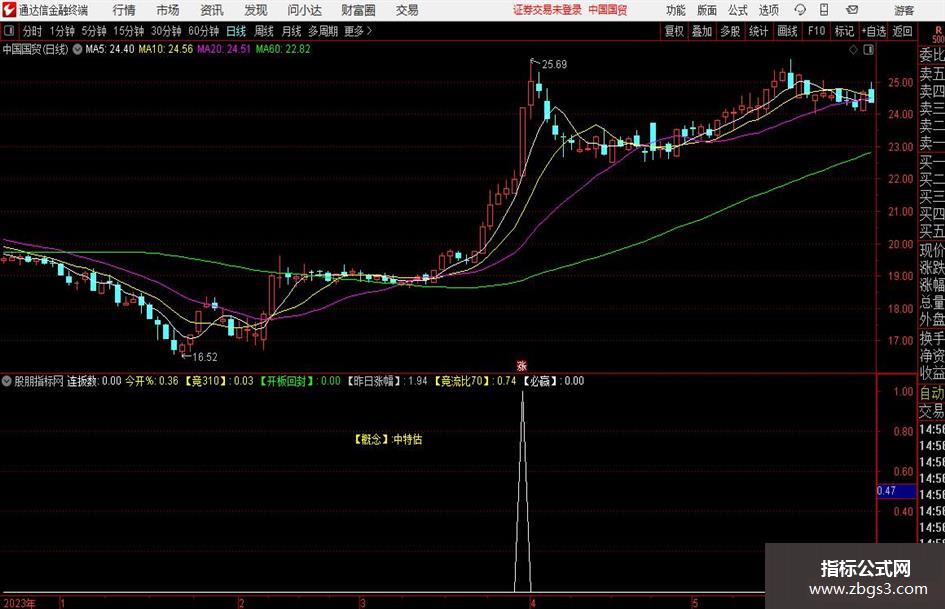Open the mobile phone icon
This screenshot has height=609, width=945.
coord(824,10)
